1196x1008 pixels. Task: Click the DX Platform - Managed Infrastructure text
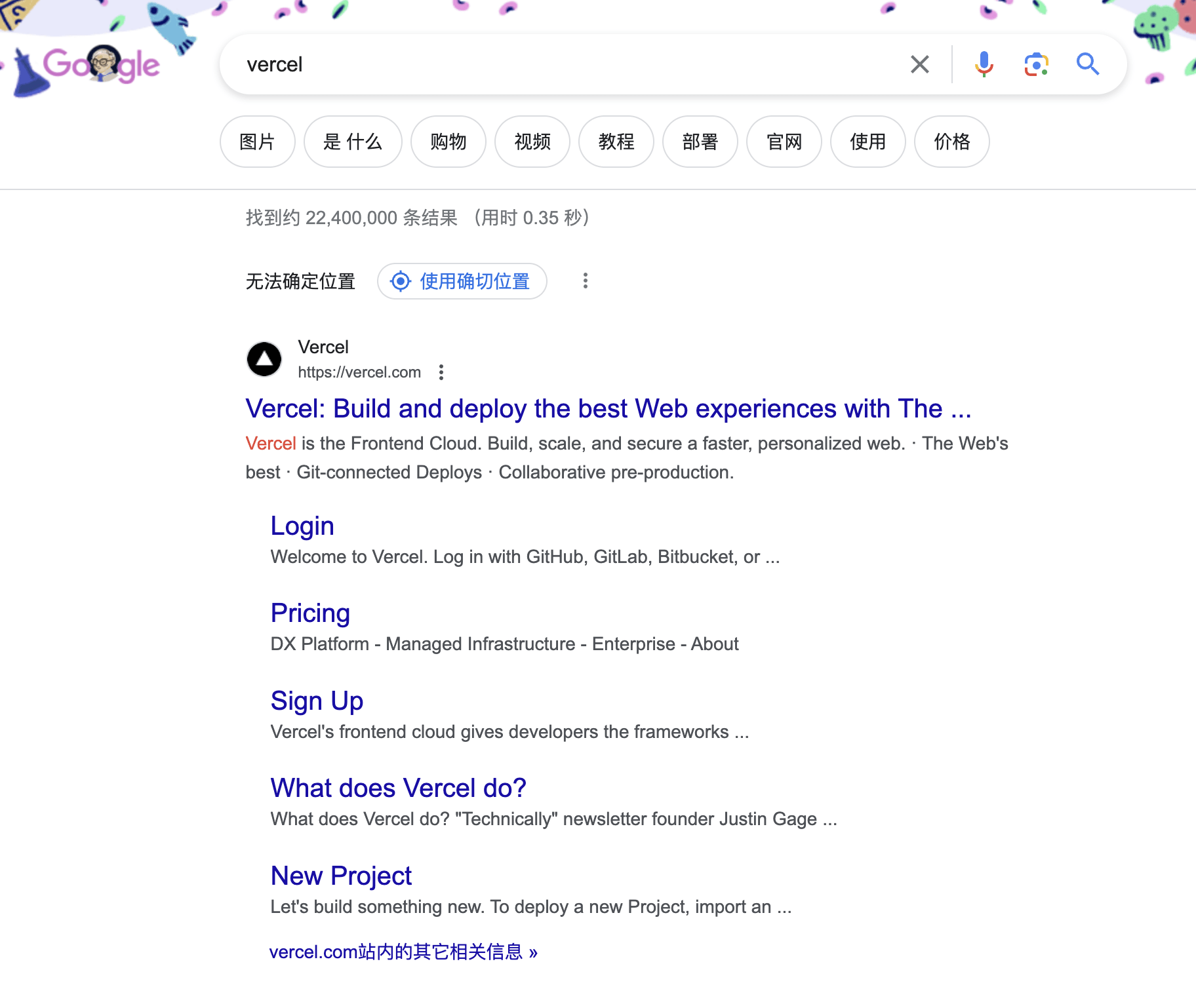tap(504, 644)
